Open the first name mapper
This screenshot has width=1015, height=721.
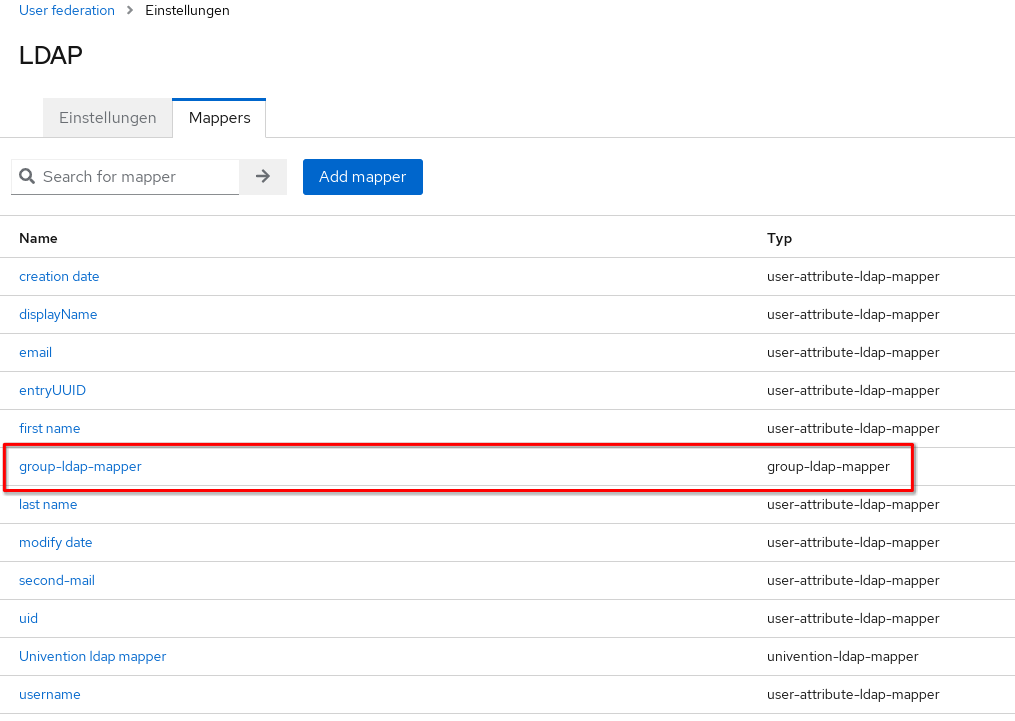coord(49,428)
